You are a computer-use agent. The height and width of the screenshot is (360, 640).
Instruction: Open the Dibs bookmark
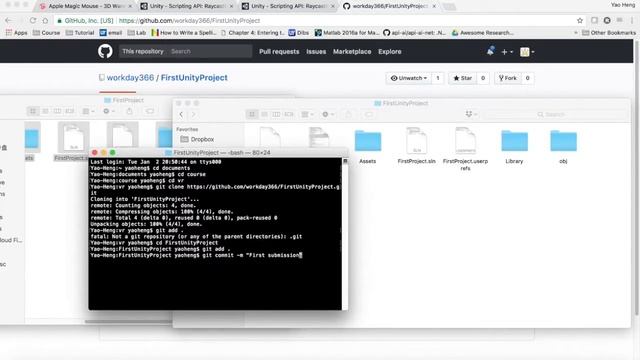pyautogui.click(x=299, y=33)
